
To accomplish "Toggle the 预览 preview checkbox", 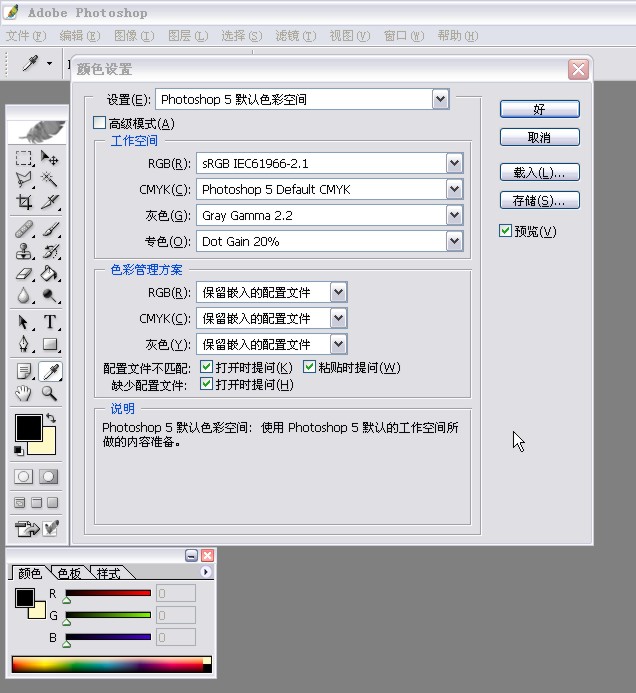I will [505, 231].
